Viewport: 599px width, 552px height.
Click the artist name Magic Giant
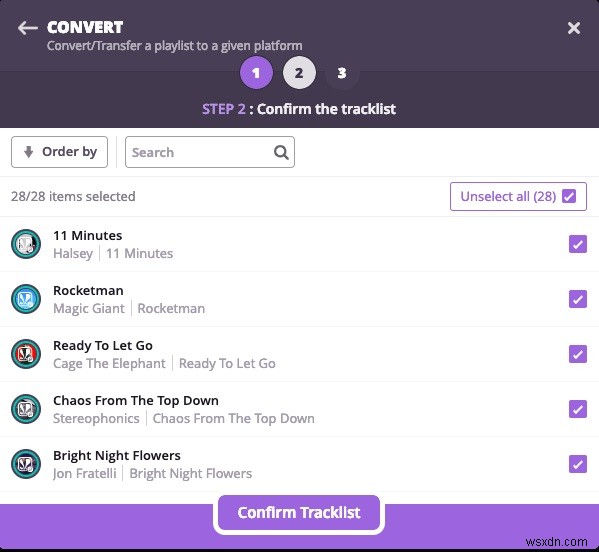coord(89,309)
